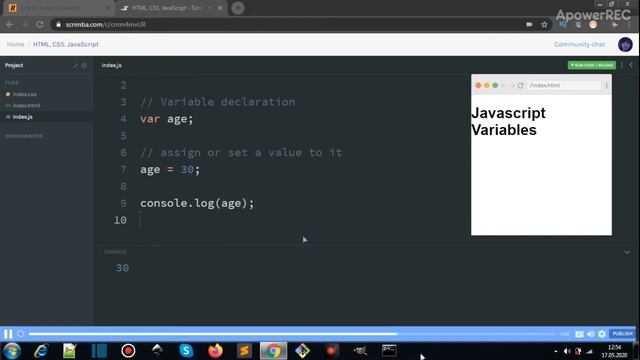Collapse the preview panel with chevron

click(x=631, y=65)
